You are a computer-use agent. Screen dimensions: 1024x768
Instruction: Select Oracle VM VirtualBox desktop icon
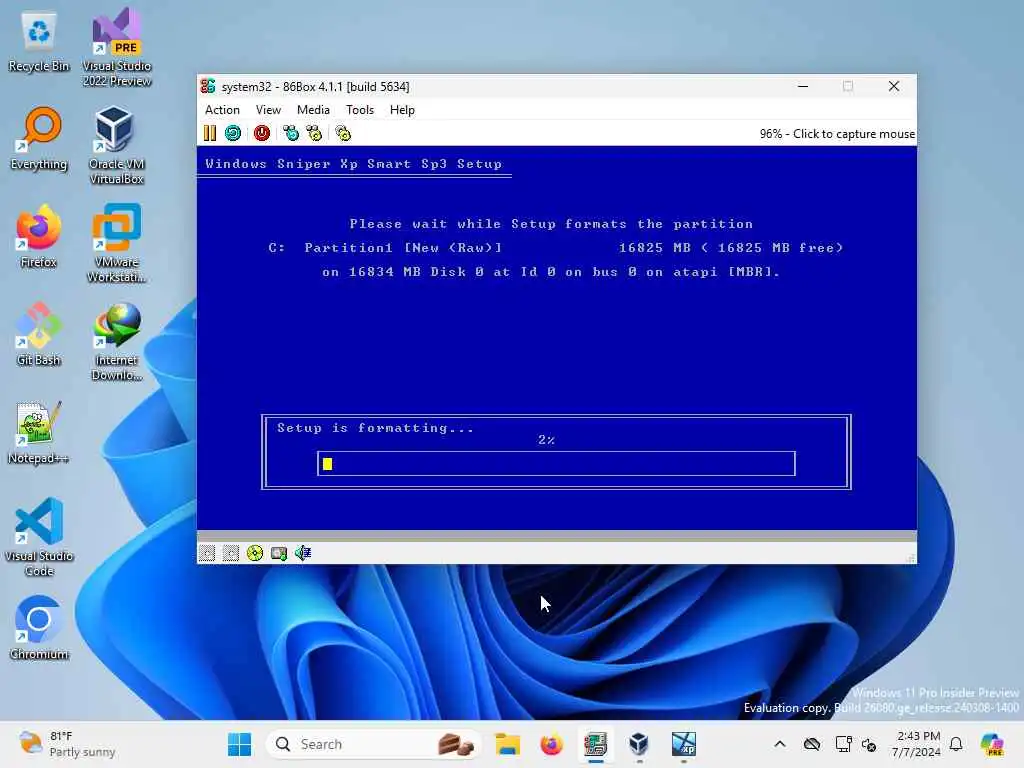coord(117,146)
